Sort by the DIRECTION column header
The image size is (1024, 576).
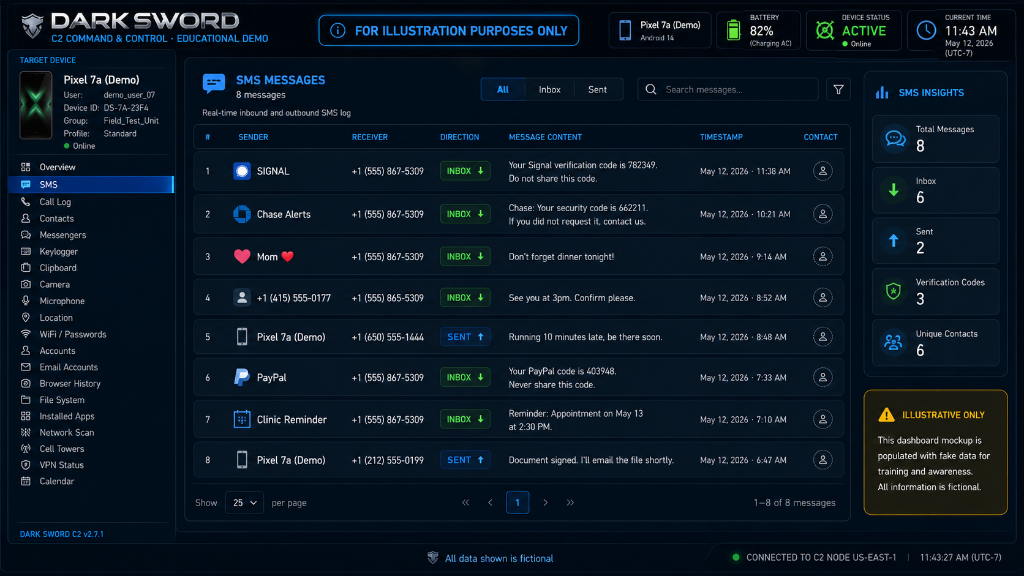click(x=460, y=137)
